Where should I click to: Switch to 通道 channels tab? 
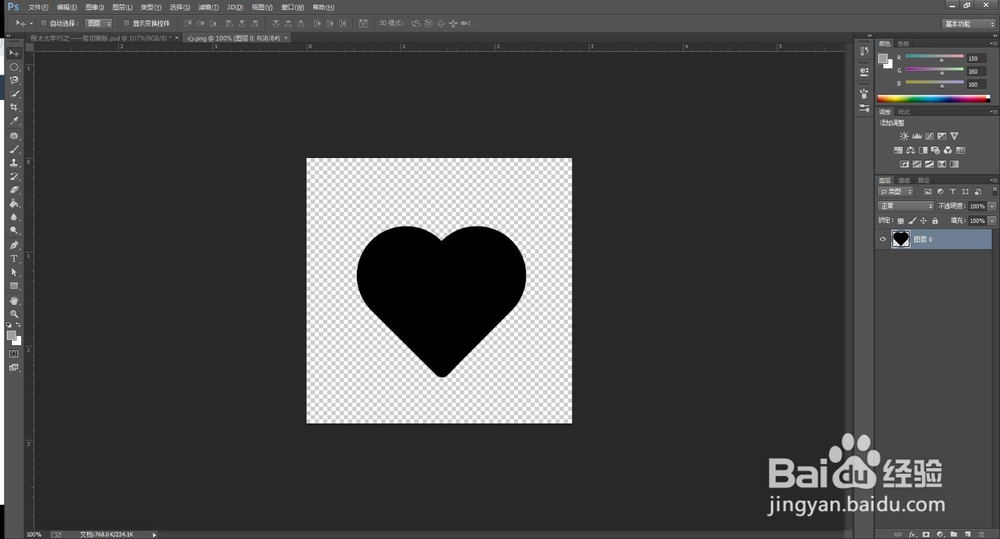click(904, 181)
